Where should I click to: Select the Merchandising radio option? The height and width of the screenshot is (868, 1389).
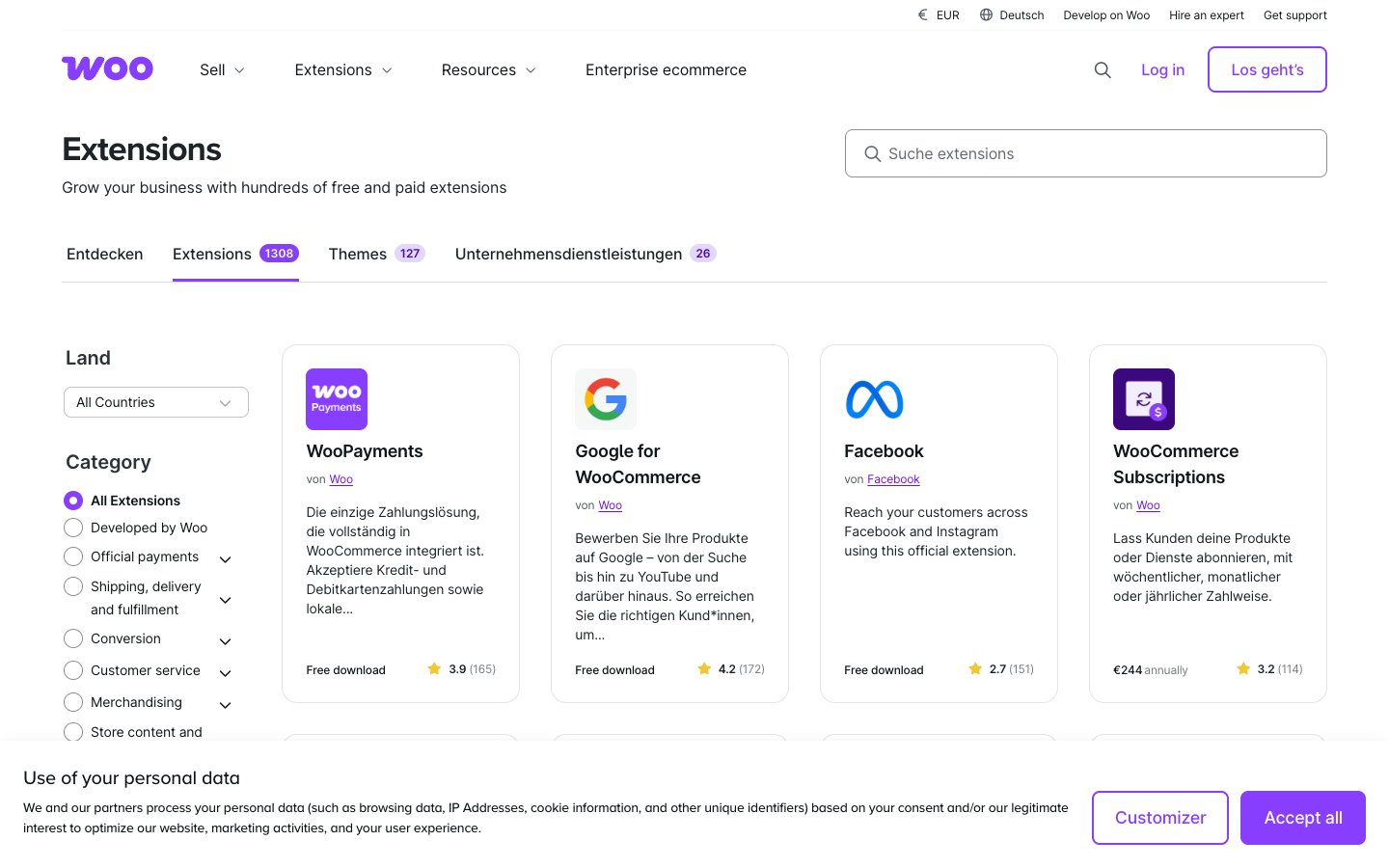pyautogui.click(x=73, y=702)
